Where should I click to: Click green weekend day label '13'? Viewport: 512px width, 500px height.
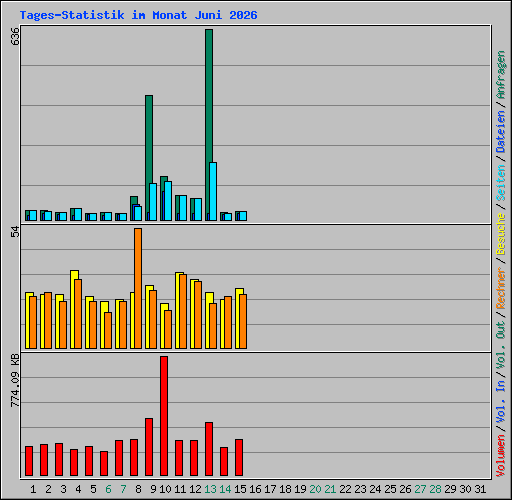click(210, 489)
